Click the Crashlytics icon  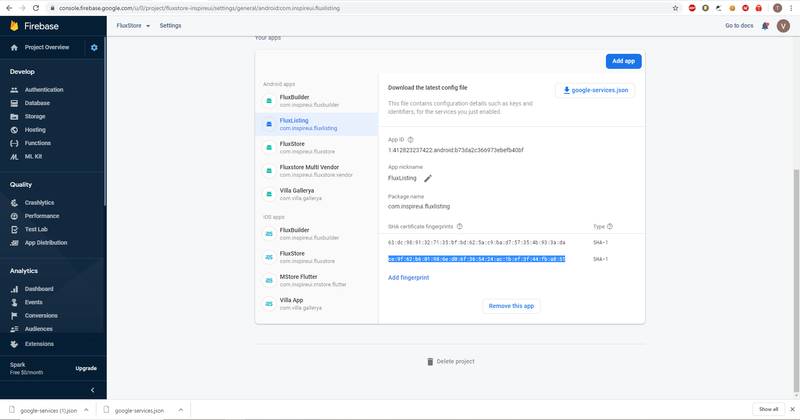point(14,203)
